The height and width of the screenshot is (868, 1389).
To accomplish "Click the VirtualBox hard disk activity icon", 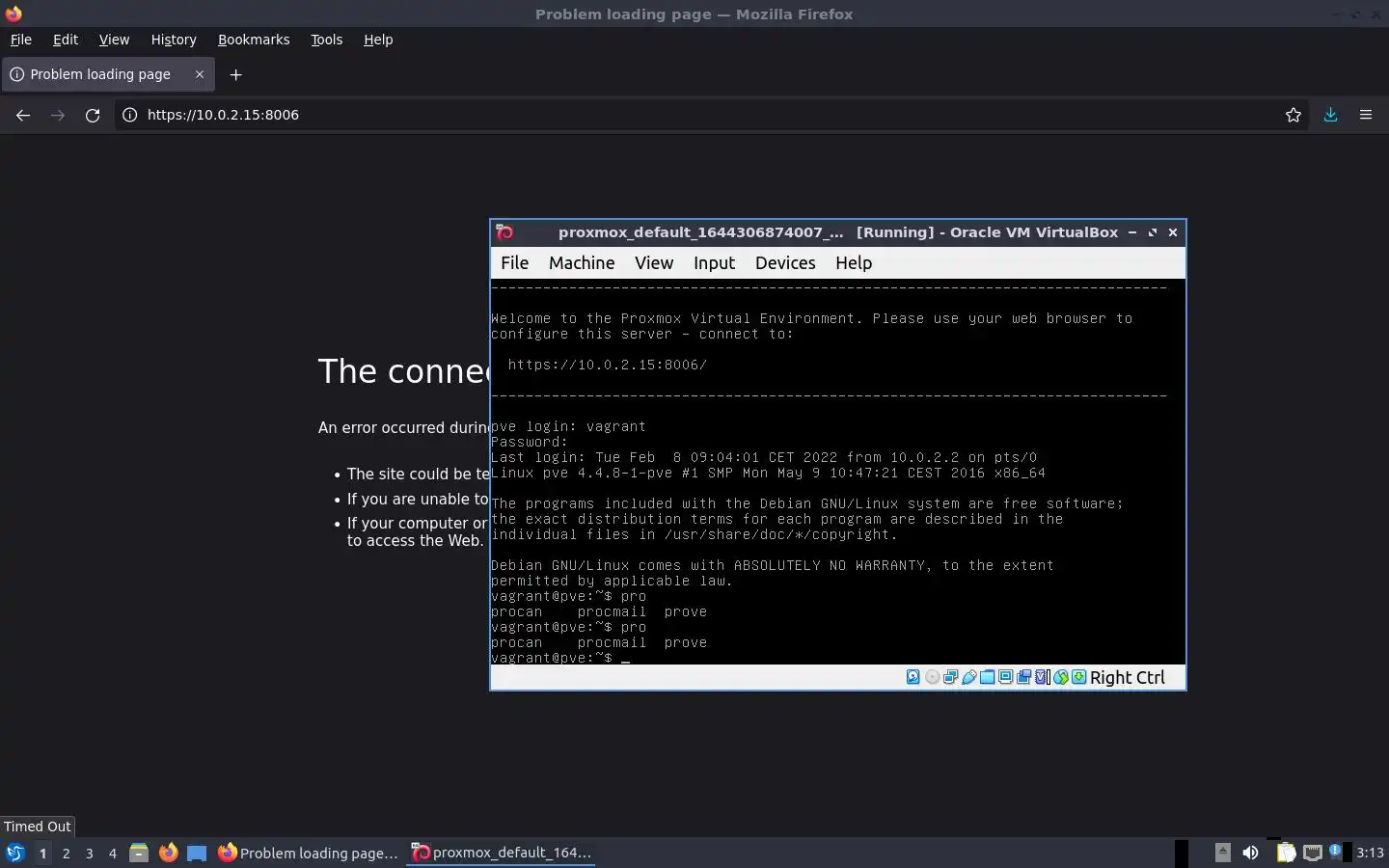I will (913, 677).
